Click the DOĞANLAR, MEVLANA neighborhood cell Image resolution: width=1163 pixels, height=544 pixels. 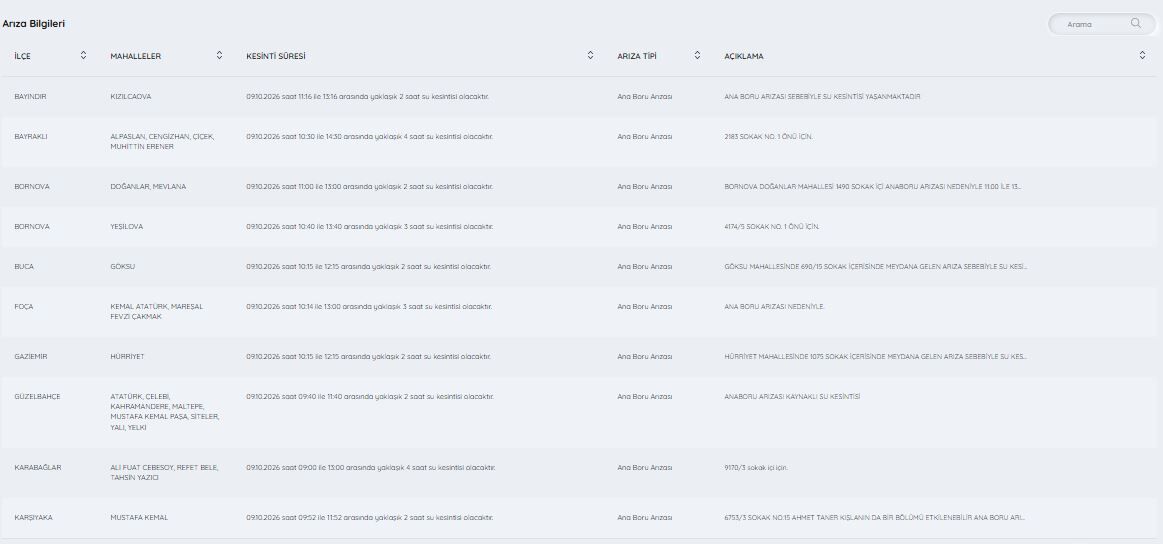tap(148, 186)
